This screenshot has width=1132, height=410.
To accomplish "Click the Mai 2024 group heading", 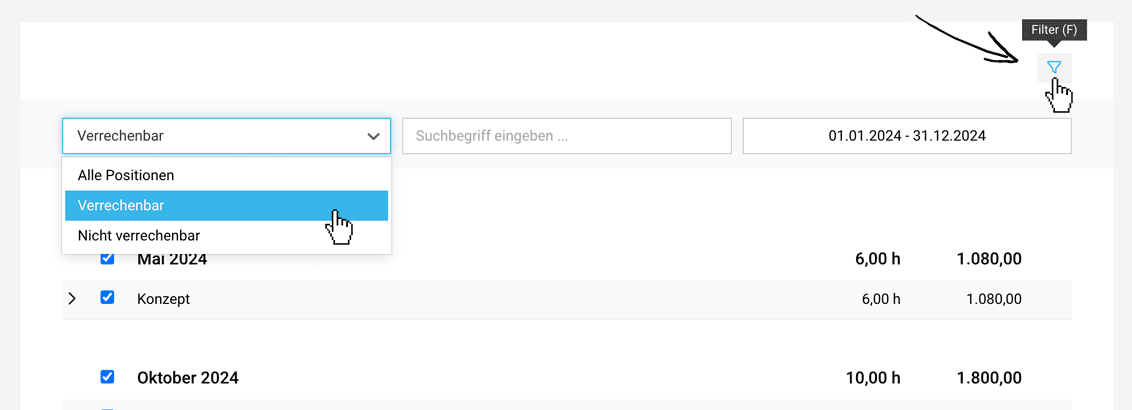I will [172, 259].
